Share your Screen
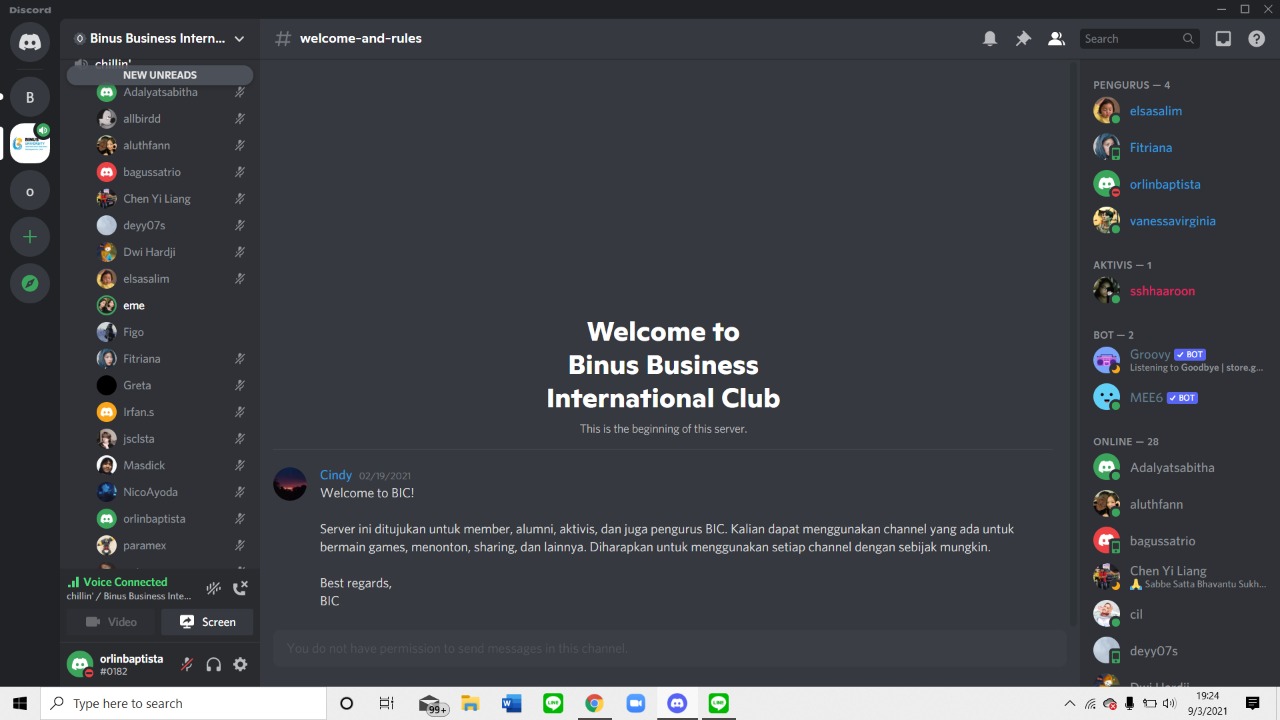 click(x=207, y=622)
